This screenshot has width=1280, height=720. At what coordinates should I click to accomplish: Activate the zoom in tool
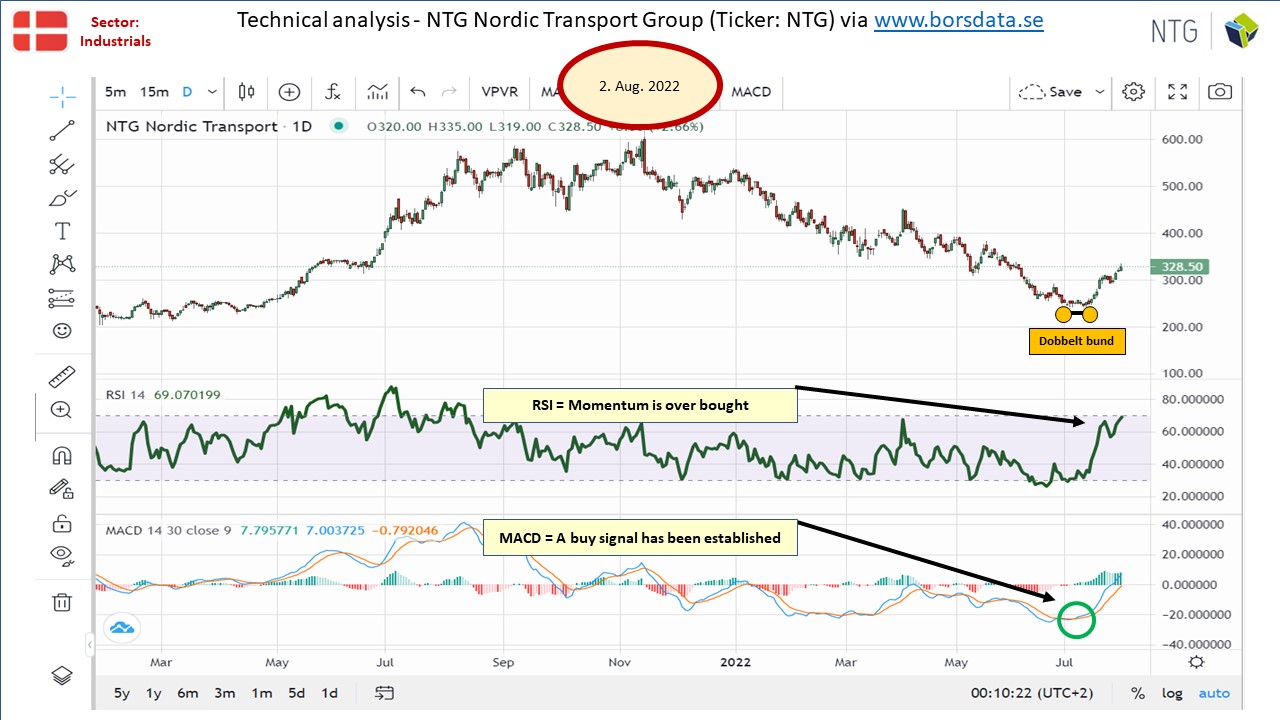click(62, 409)
